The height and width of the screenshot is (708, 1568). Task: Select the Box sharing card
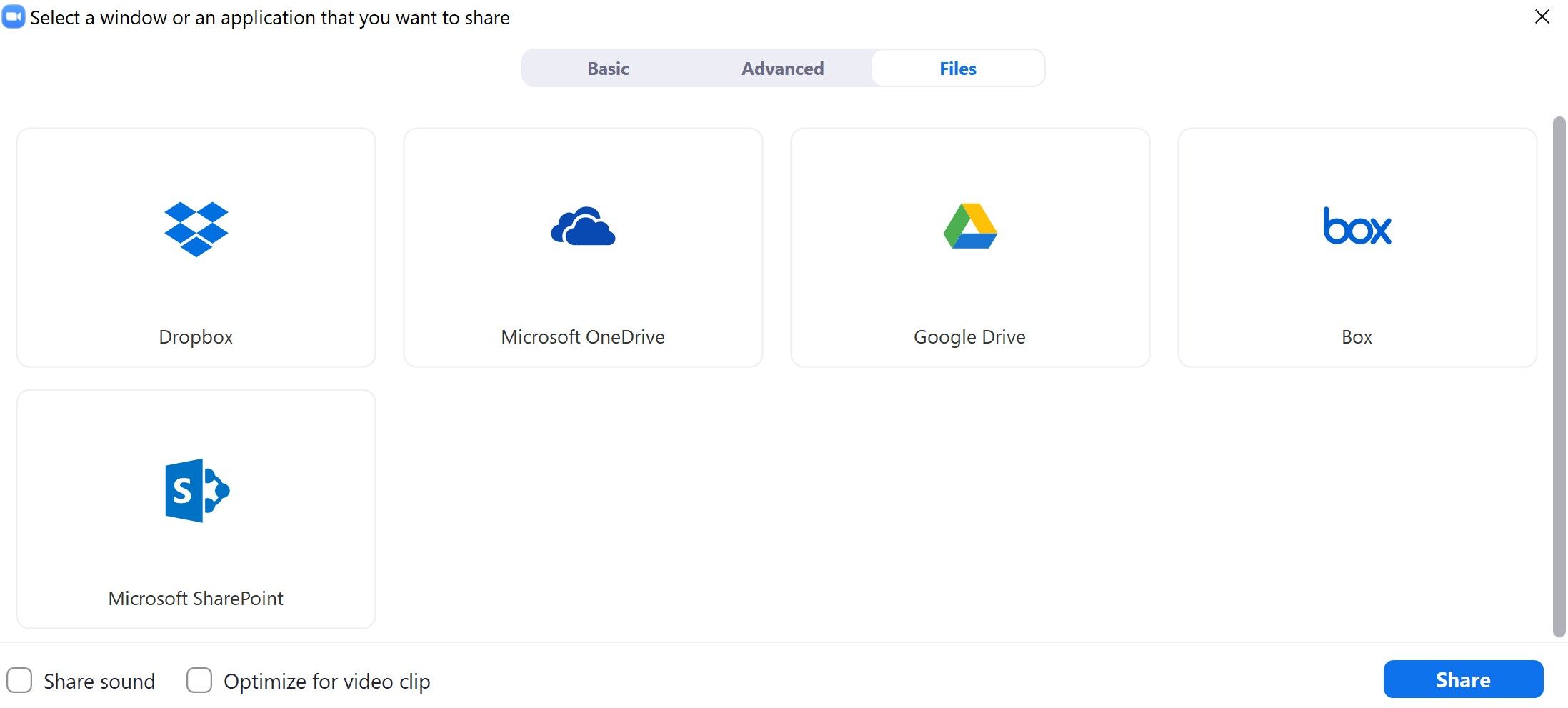coord(1356,246)
